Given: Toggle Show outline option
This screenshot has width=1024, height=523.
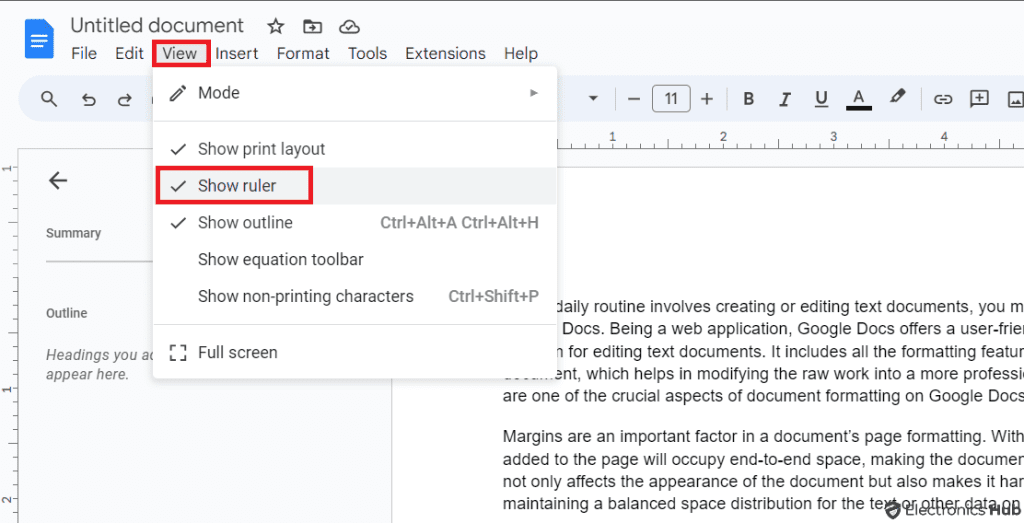Looking at the screenshot, I should click(x=245, y=223).
